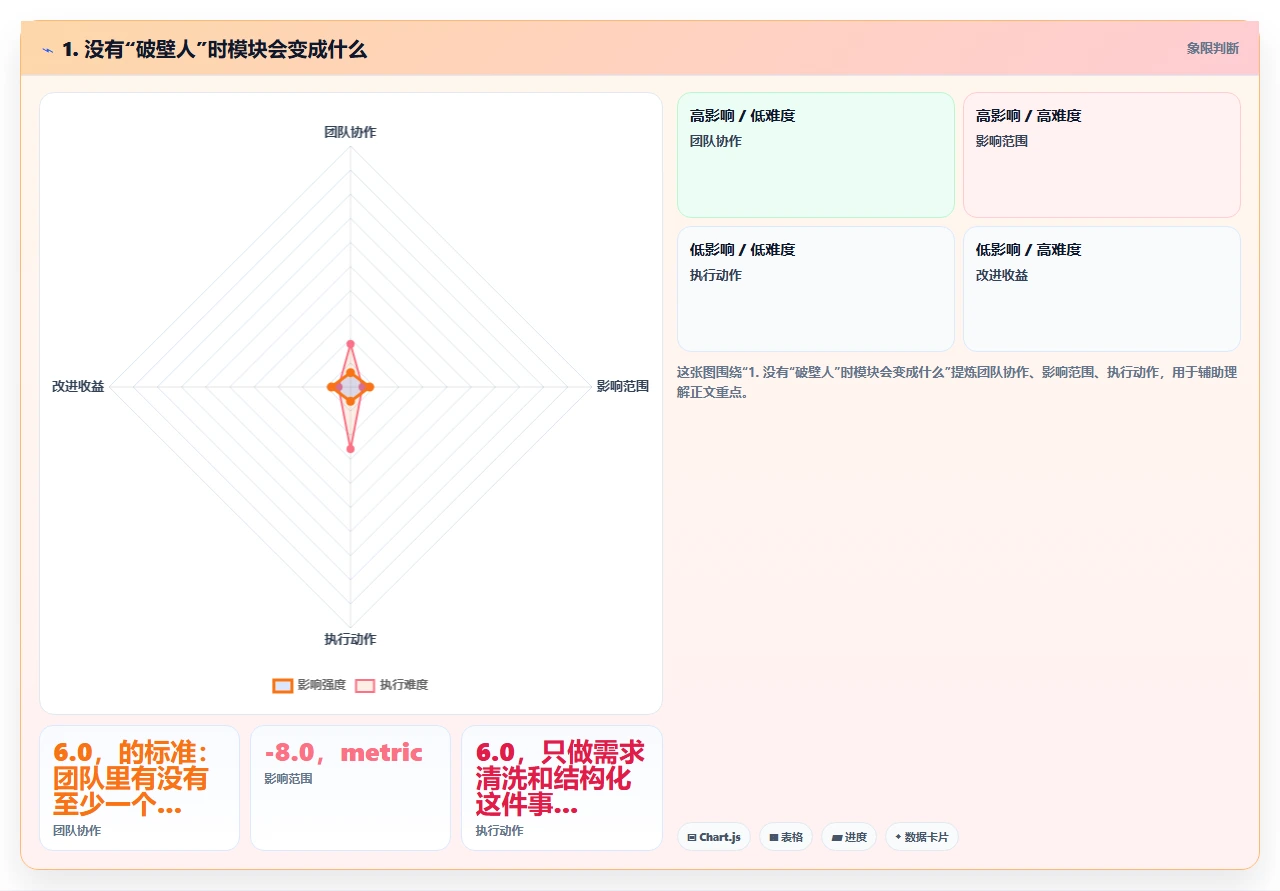Click the 改进收益 axis label of the radar chart
The width and height of the screenshot is (1280, 891).
(78, 386)
